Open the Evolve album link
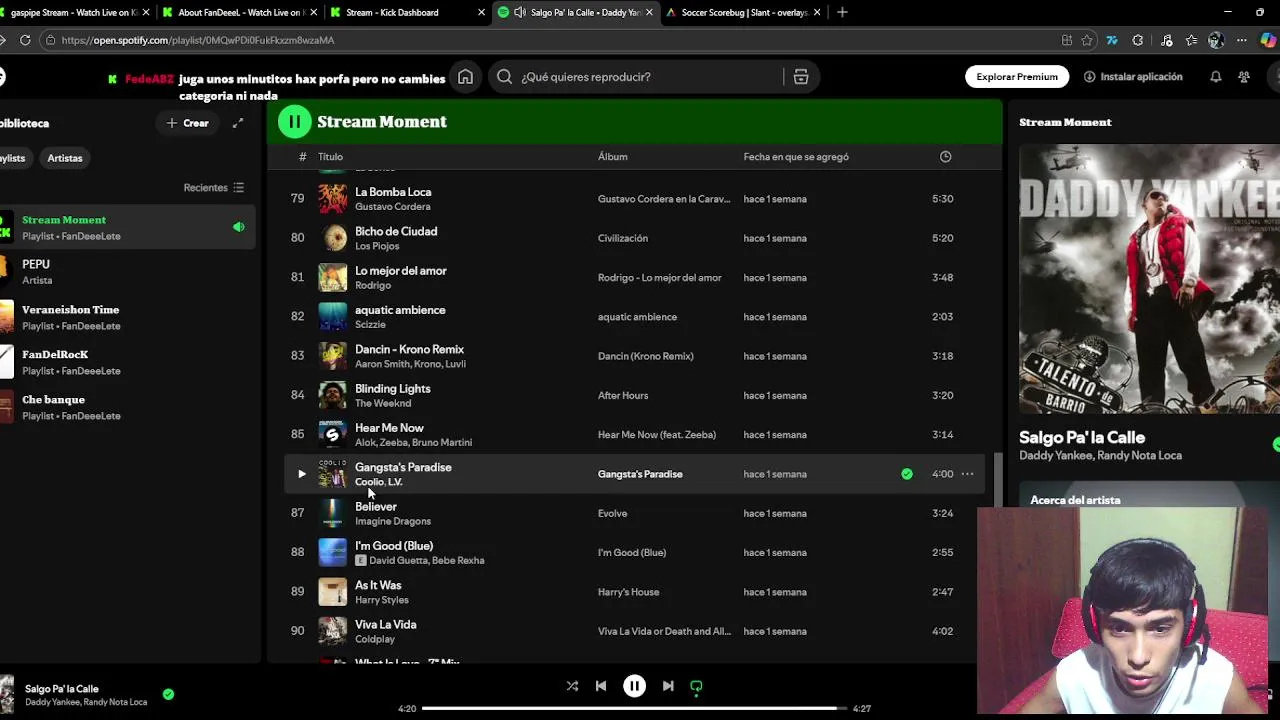This screenshot has width=1280, height=720. pyautogui.click(x=613, y=513)
